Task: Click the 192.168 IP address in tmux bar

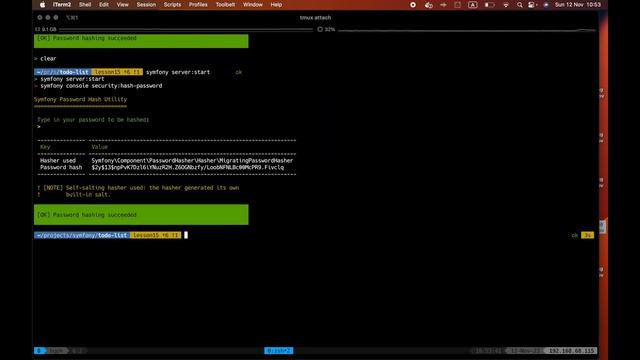Action: [x=571, y=351]
